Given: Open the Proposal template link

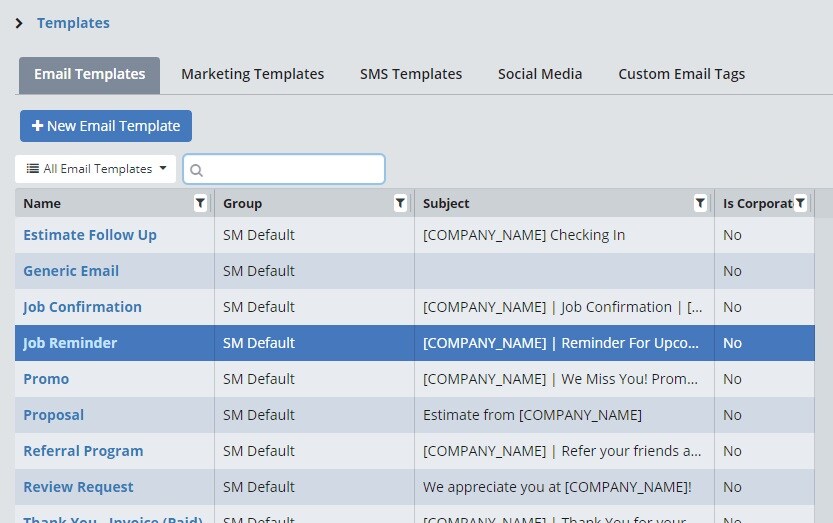Looking at the screenshot, I should [53, 415].
